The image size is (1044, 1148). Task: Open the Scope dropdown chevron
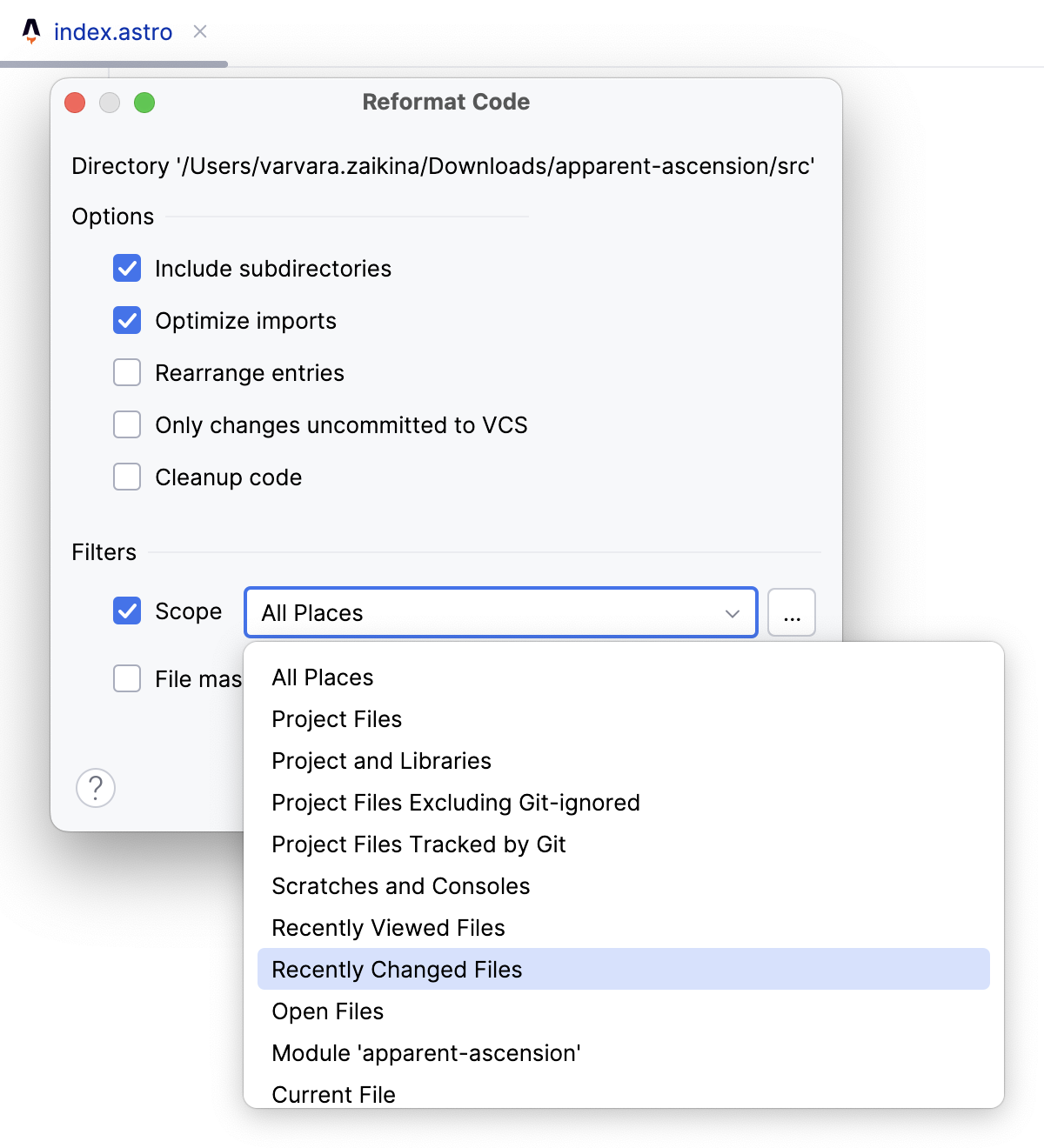732,613
